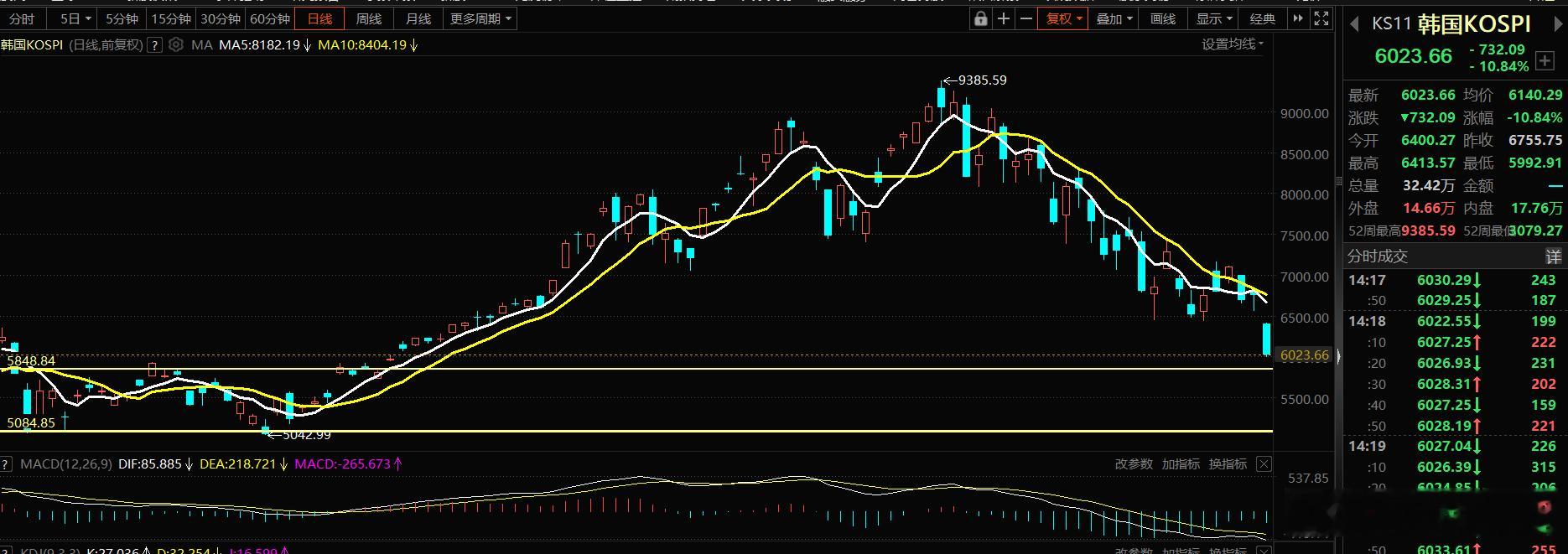This screenshot has height=554, width=1568.
Task: Click the MACD(12,26,9) indicator name
Action: 65,463
